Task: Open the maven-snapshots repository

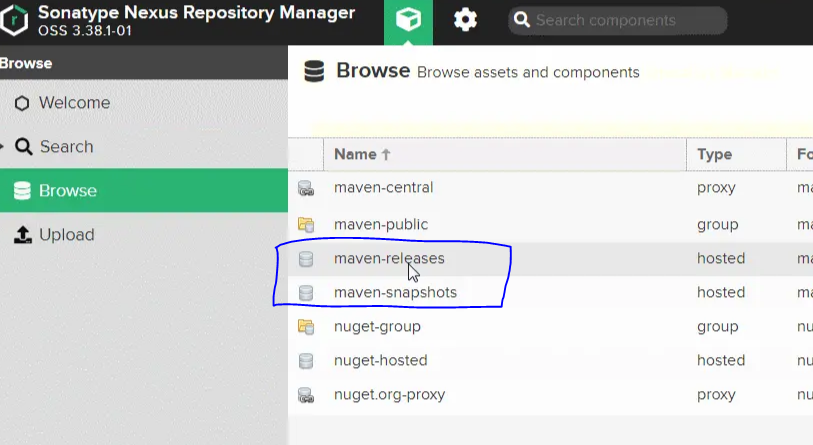Action: pyautogui.click(x=395, y=293)
